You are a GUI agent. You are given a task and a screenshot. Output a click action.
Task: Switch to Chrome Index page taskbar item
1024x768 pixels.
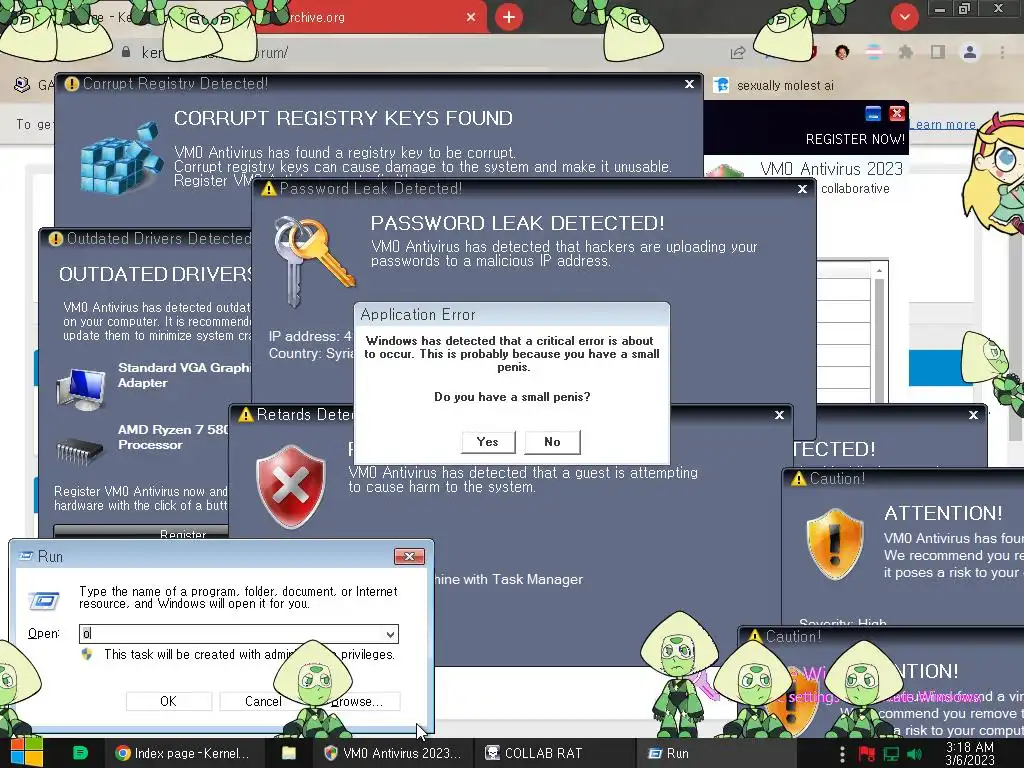[182, 753]
